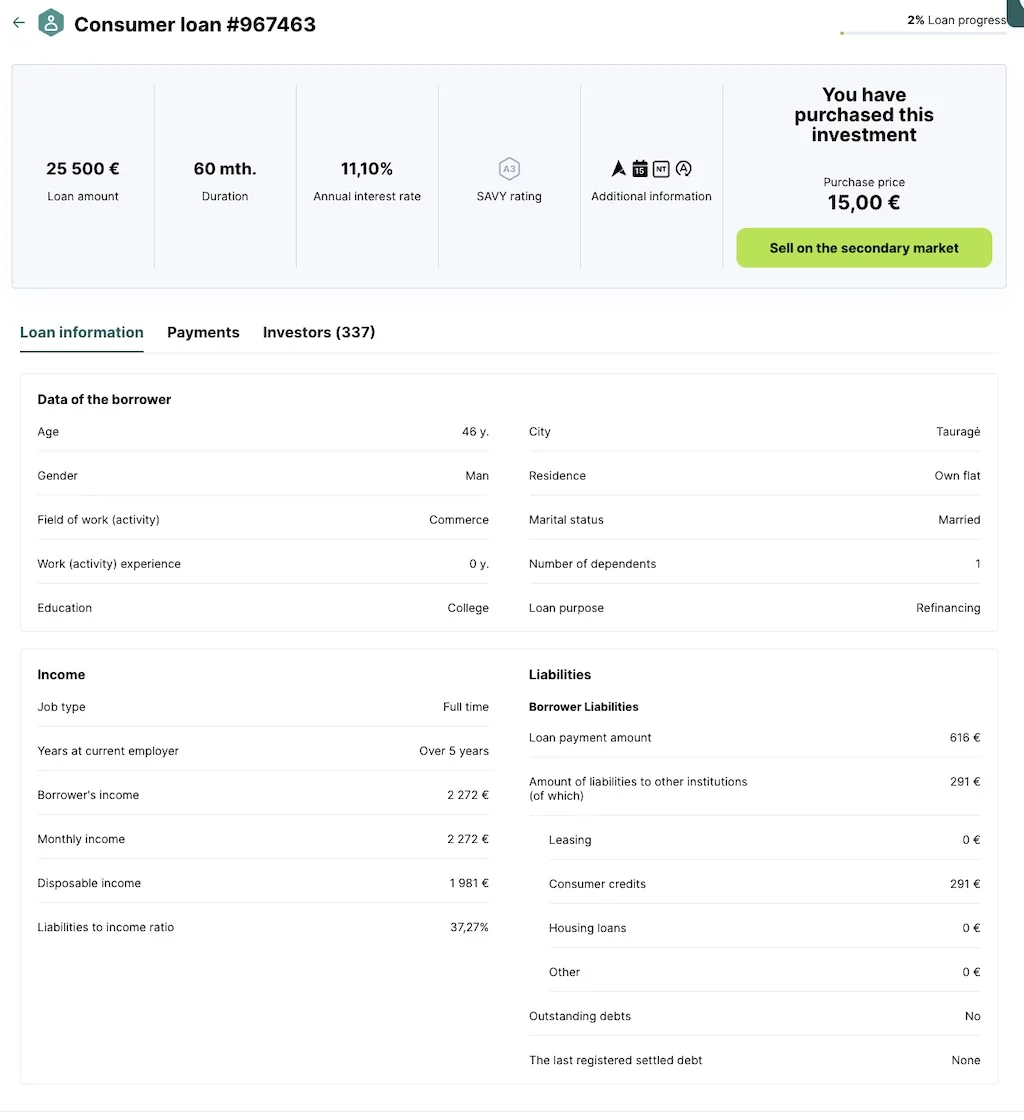Click the calendar 15 icon

[x=640, y=169]
